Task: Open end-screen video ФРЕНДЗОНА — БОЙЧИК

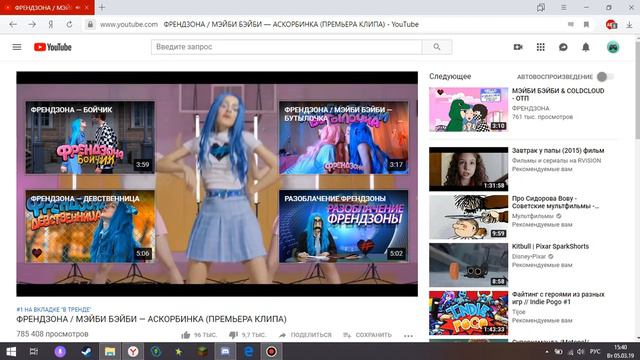Action: [90, 138]
